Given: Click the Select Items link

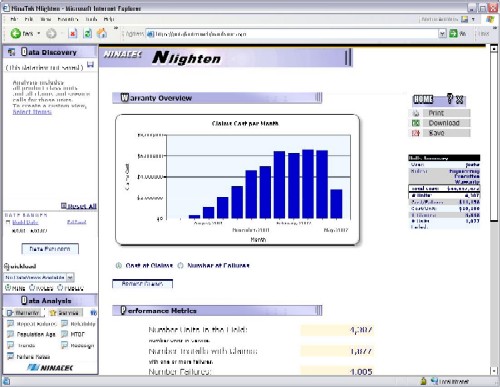Looking at the screenshot, I should pos(32,112).
